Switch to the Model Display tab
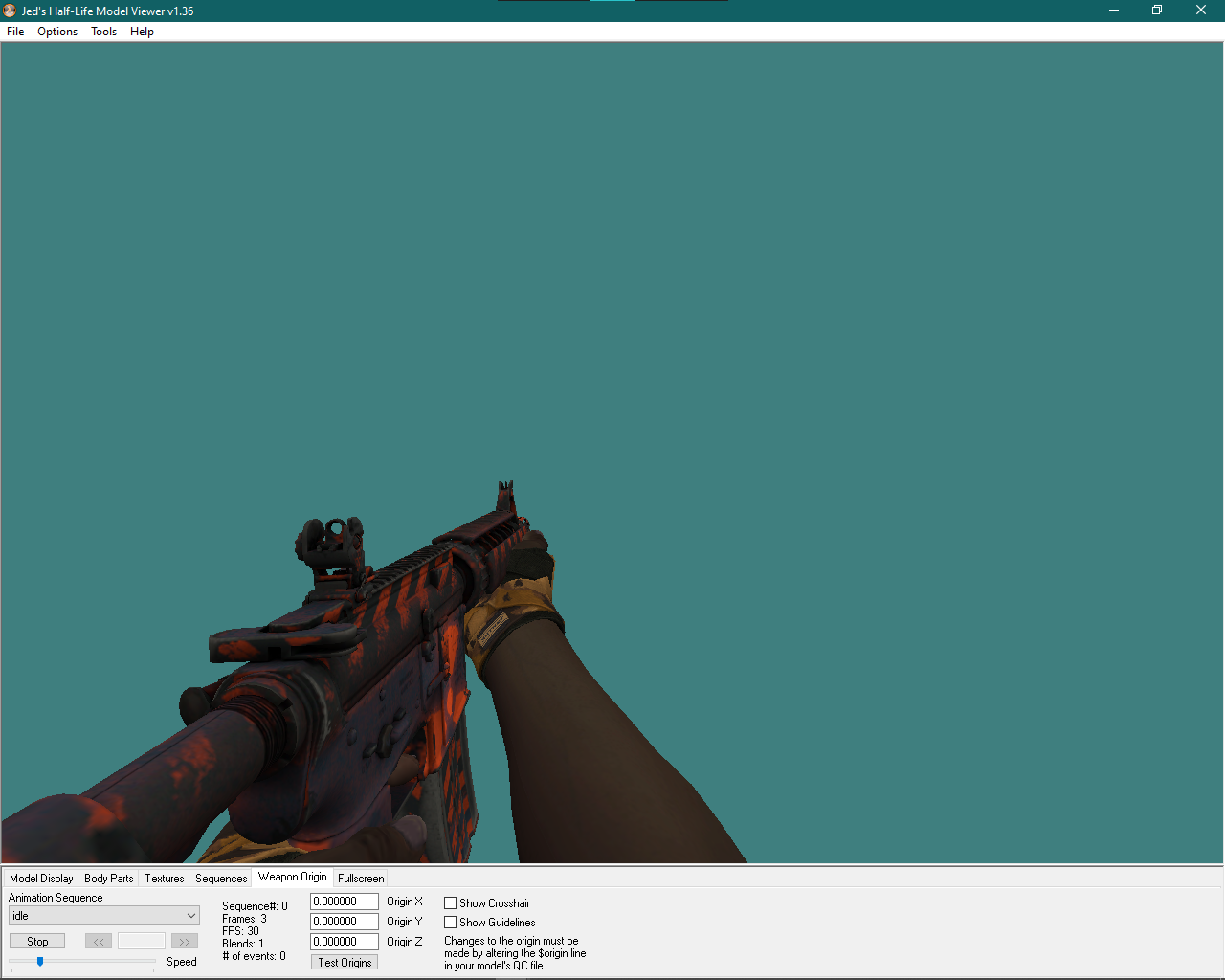 tap(41, 879)
